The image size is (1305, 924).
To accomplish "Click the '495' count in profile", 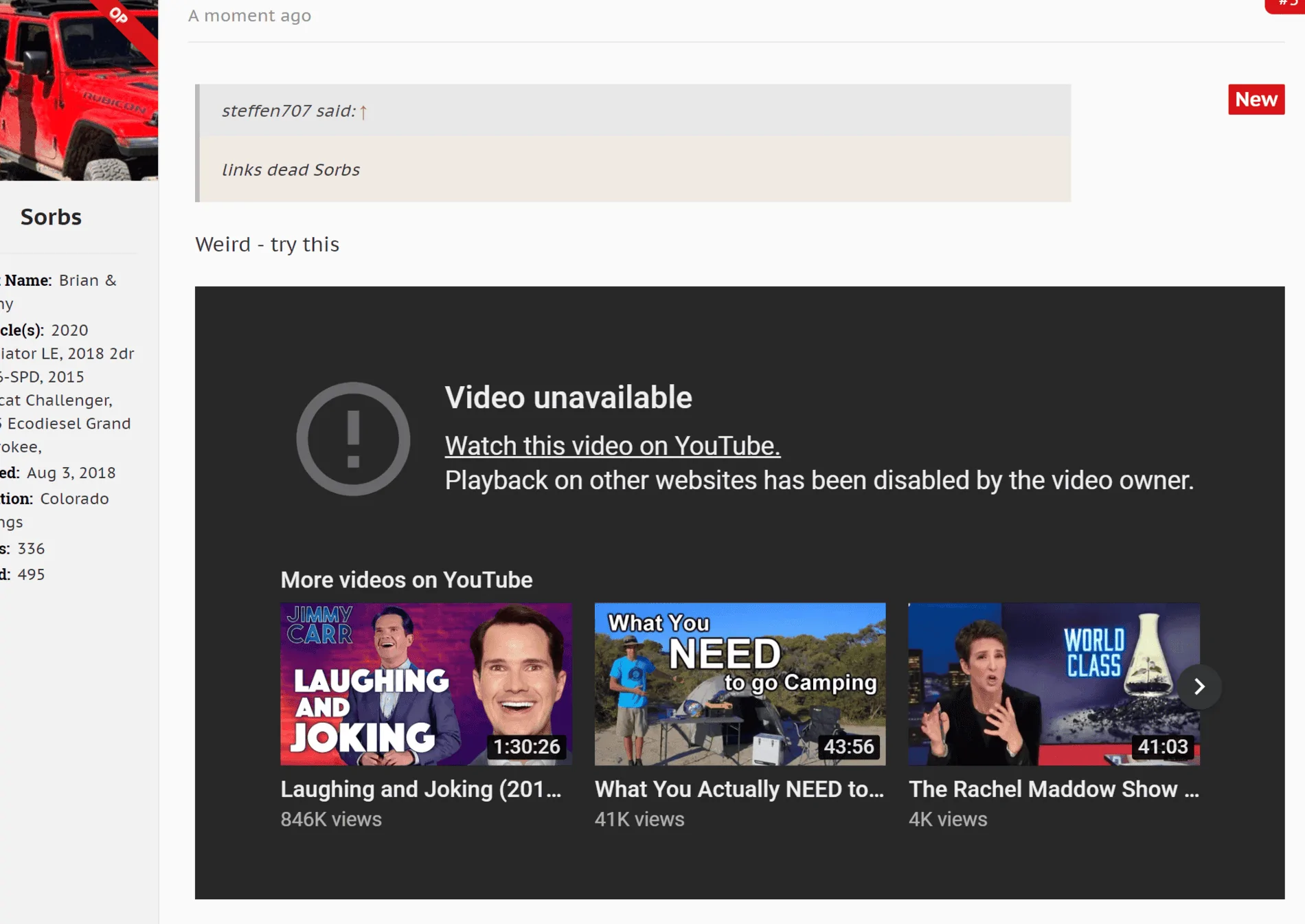I will tap(31, 574).
